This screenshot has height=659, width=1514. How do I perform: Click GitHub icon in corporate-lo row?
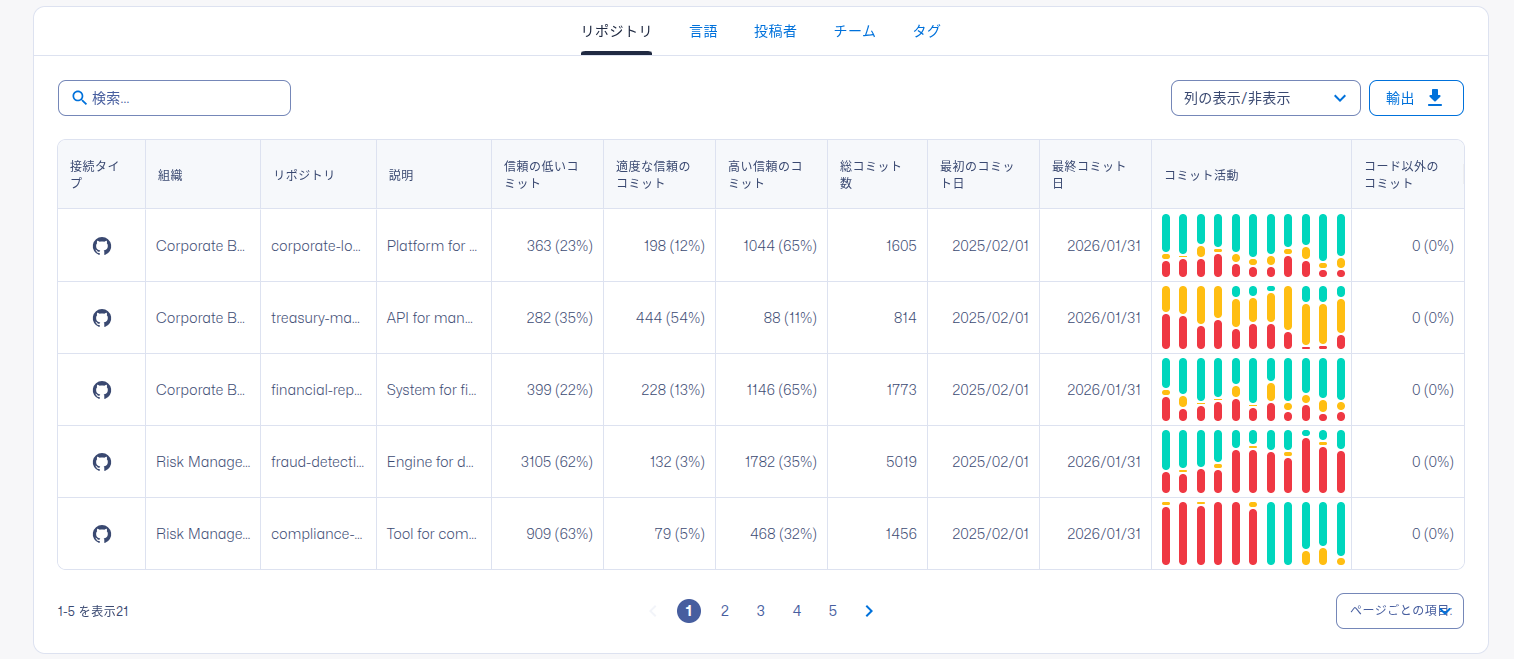[101, 246]
